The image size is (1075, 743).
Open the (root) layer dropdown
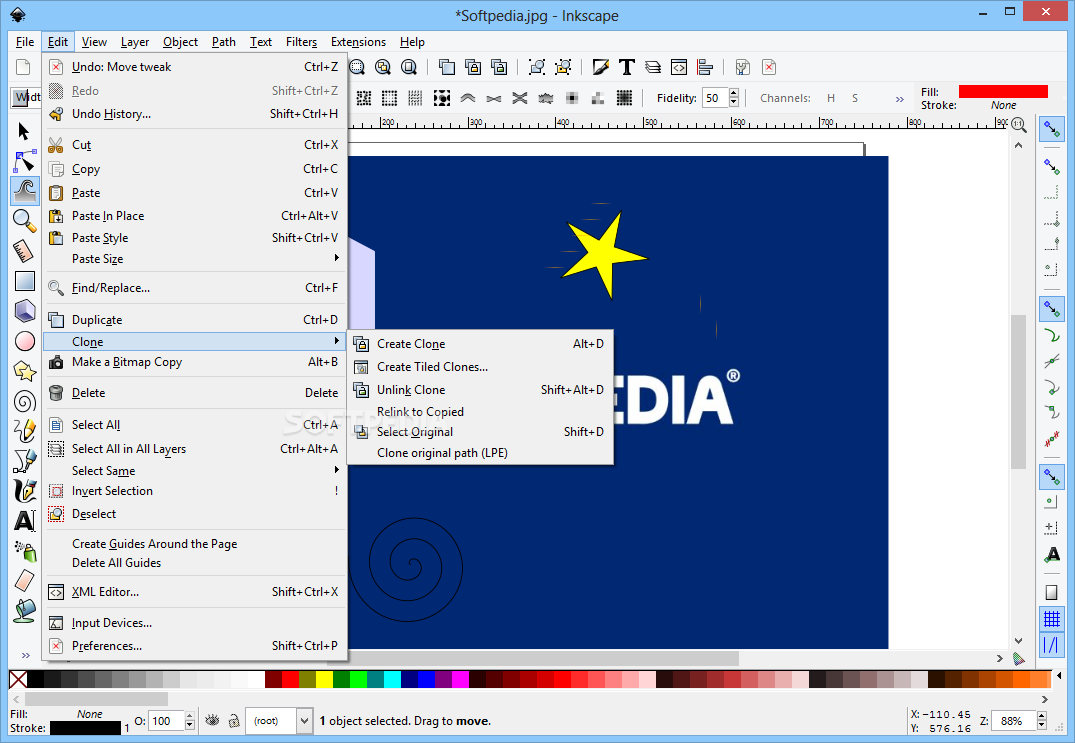279,720
